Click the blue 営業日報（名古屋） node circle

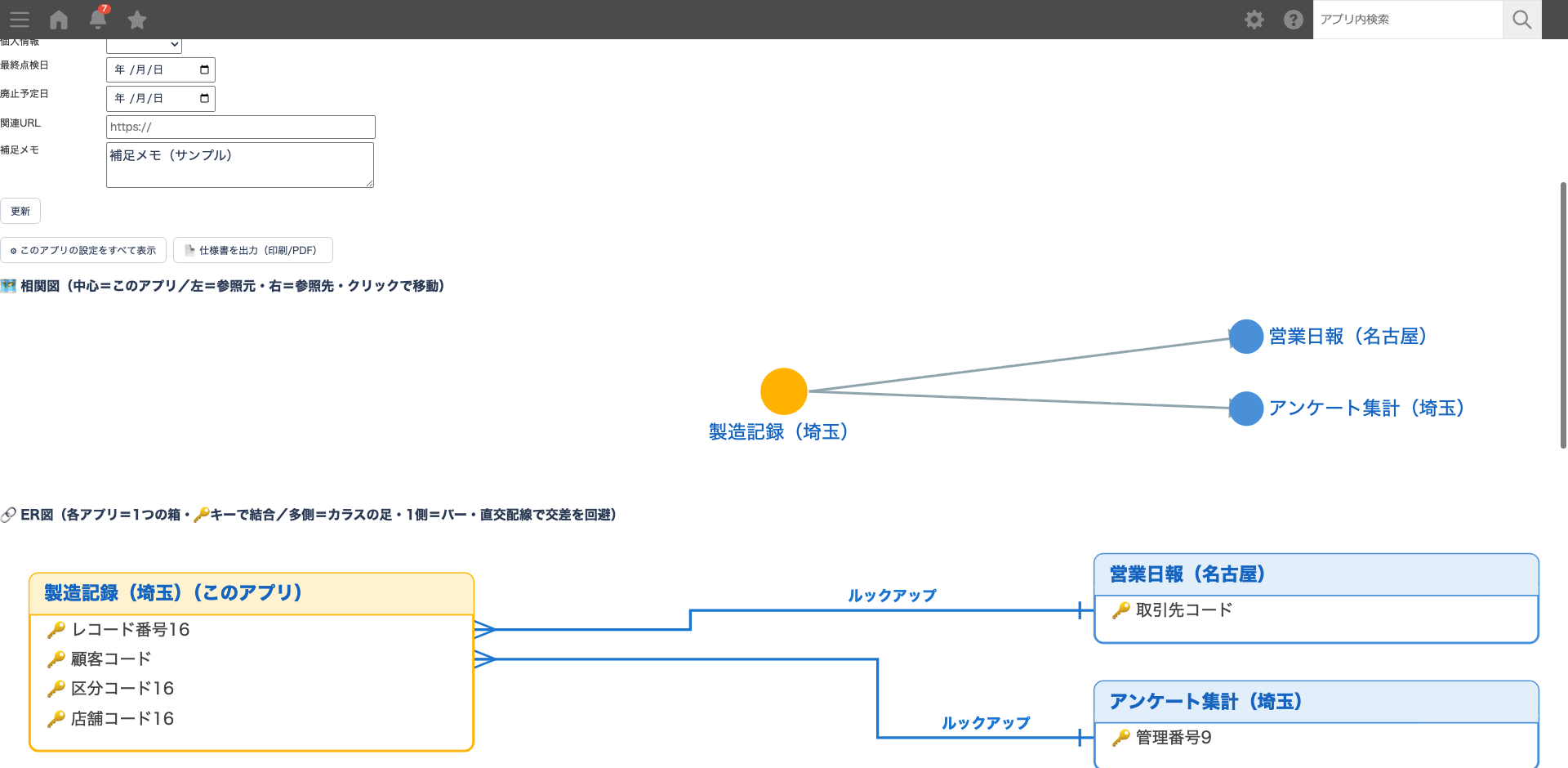1246,337
